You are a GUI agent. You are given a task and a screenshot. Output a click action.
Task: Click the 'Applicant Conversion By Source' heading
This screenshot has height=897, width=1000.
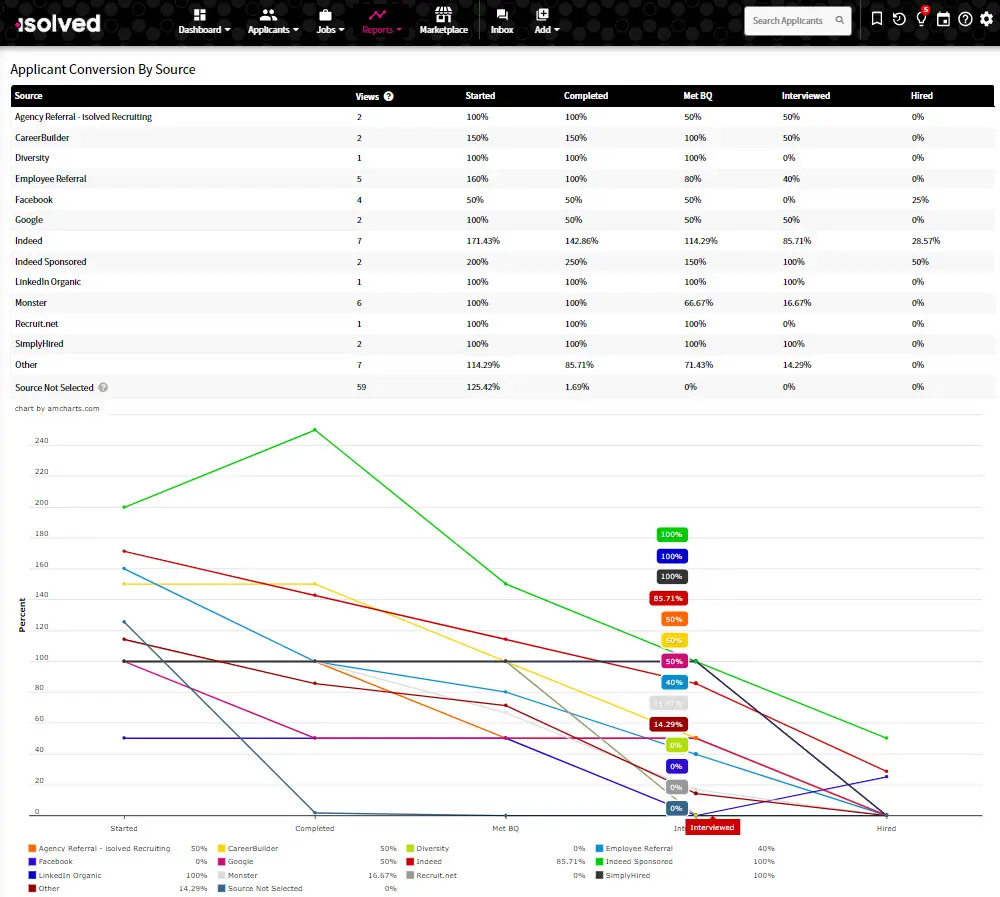(103, 70)
